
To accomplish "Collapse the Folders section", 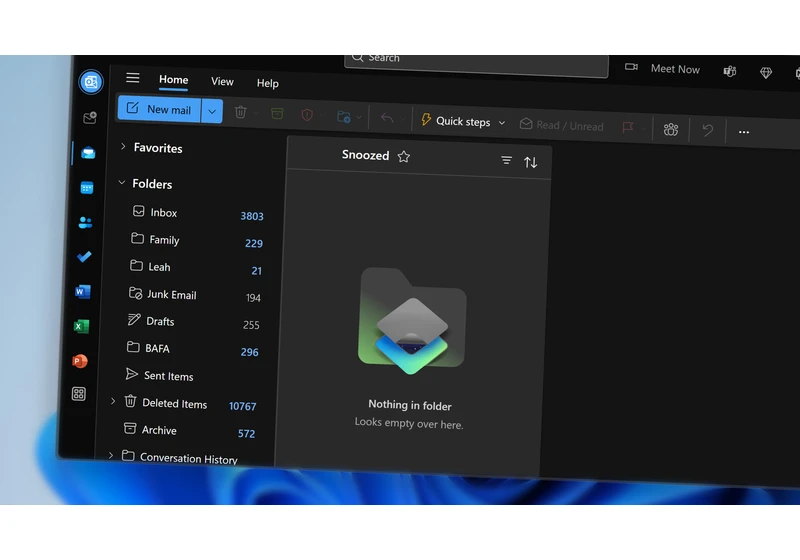I will point(121,182).
